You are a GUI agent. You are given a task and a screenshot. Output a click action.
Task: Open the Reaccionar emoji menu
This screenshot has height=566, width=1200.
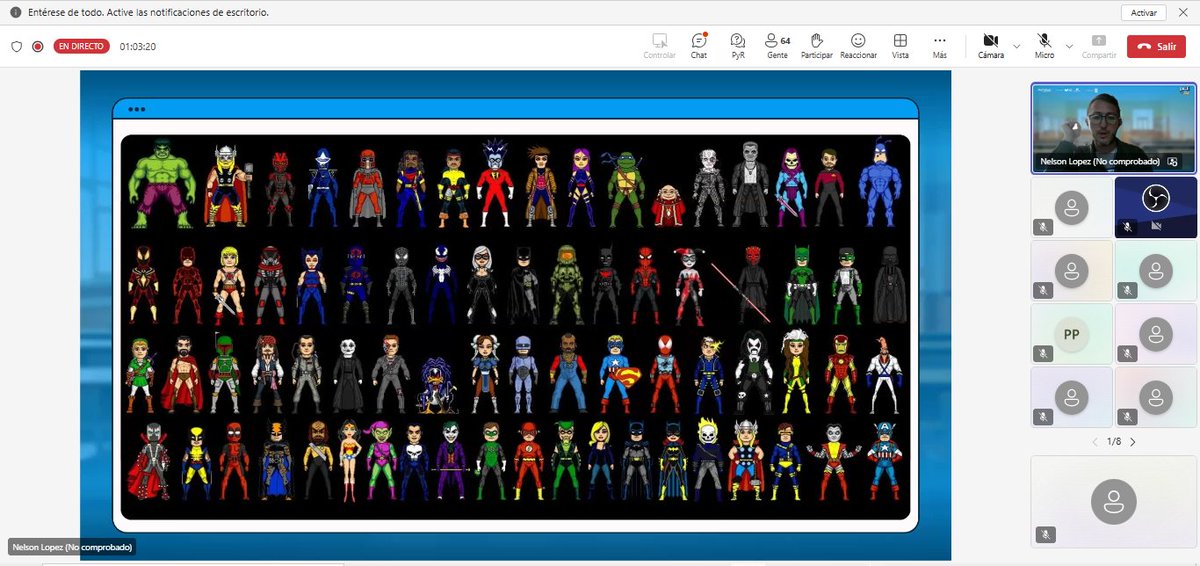tap(858, 46)
